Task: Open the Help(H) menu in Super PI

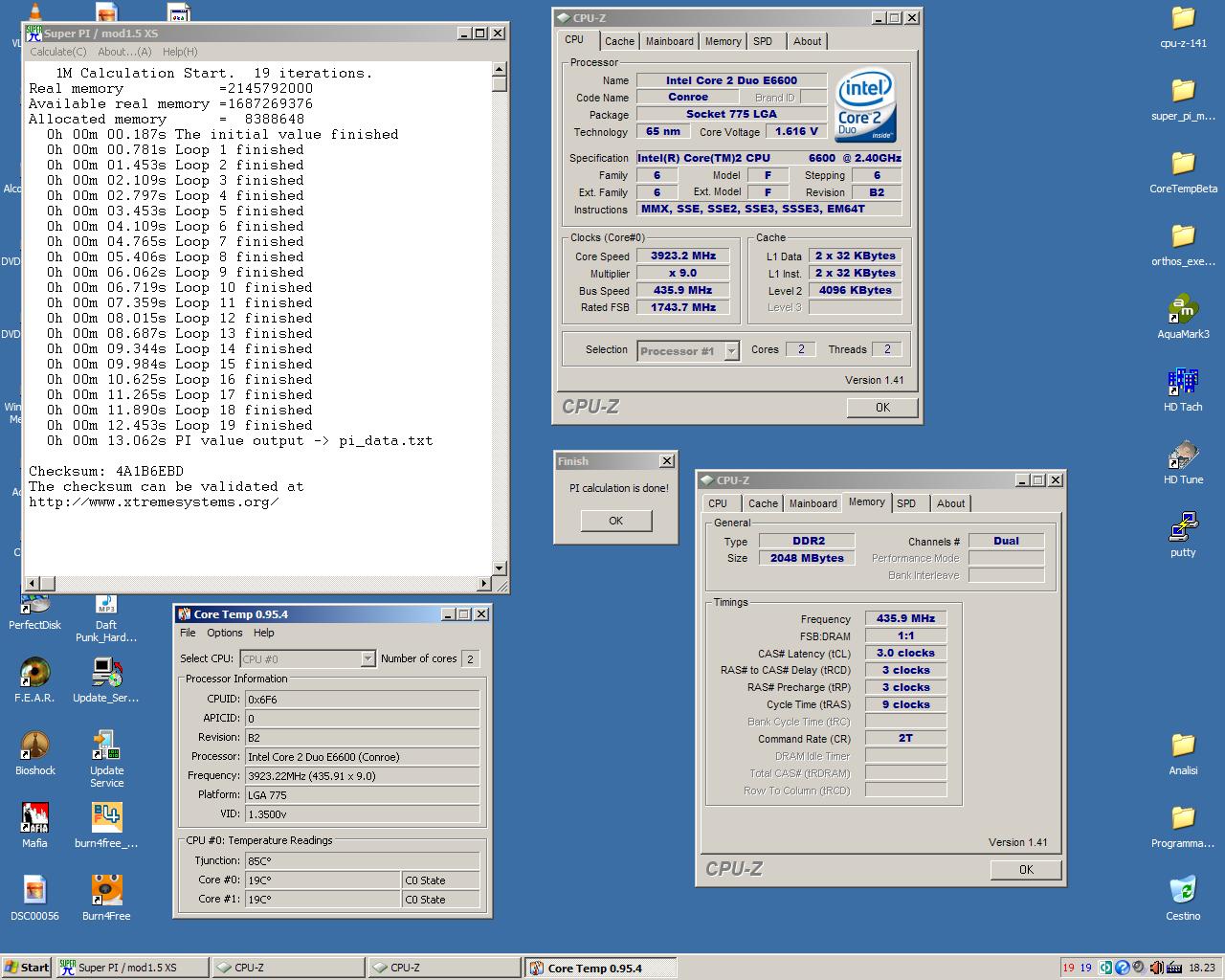Action: point(180,52)
